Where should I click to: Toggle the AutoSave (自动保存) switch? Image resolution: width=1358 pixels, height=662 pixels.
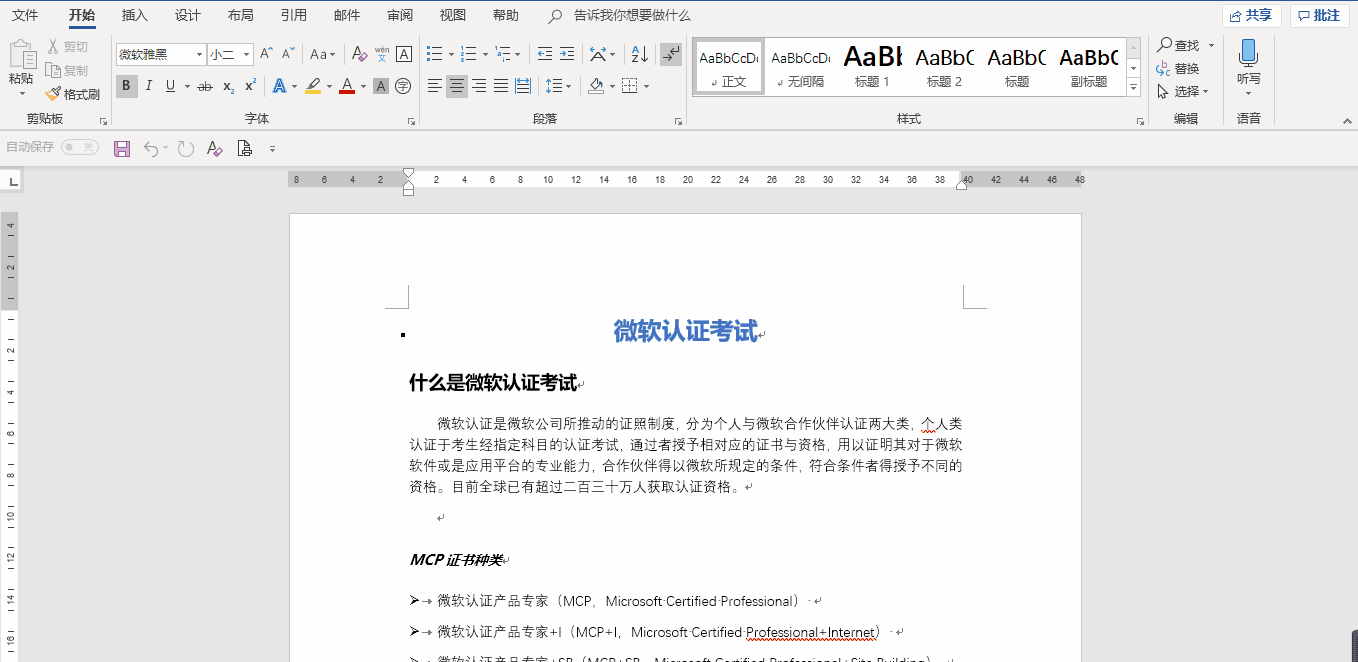(x=80, y=147)
